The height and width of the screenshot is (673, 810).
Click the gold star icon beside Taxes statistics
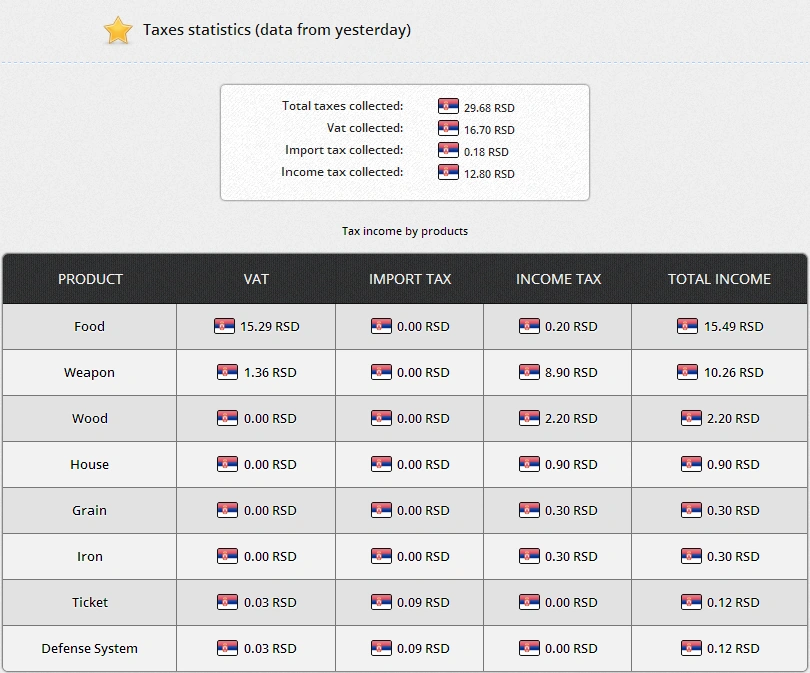coord(118,31)
